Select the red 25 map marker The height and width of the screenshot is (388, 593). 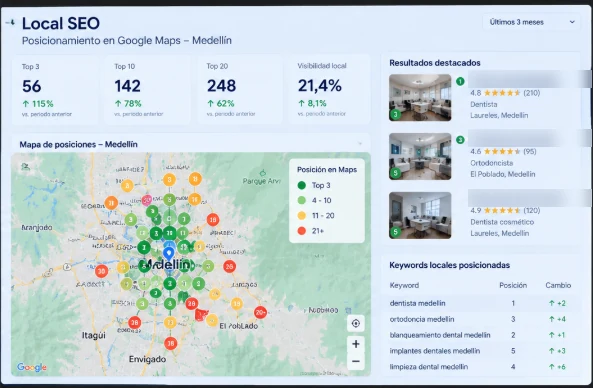tap(229, 267)
